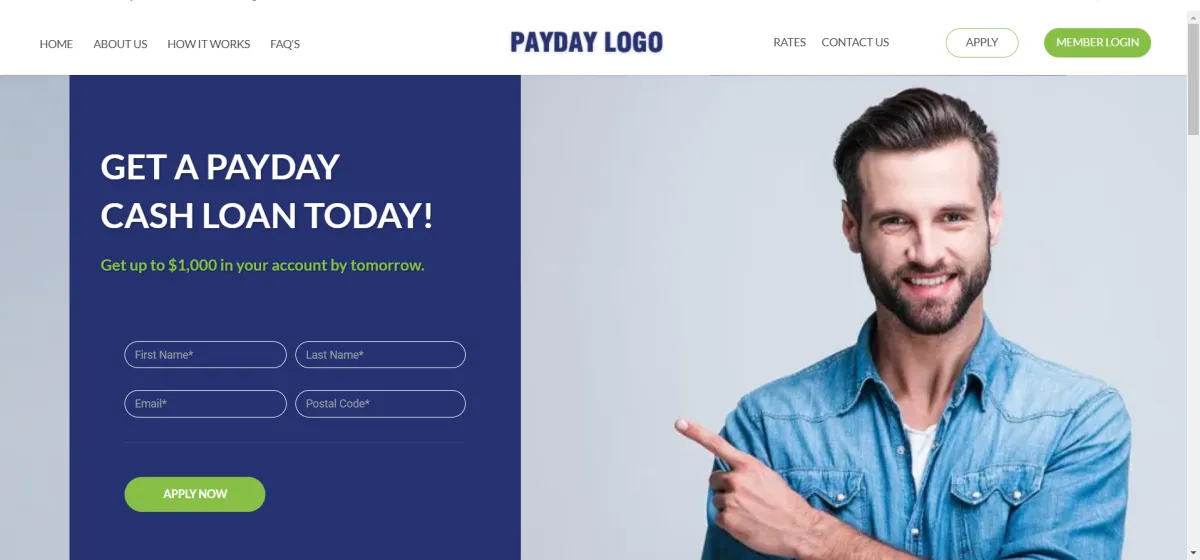The height and width of the screenshot is (560, 1200).
Task: Activate the Postal Code field
Action: [380, 404]
